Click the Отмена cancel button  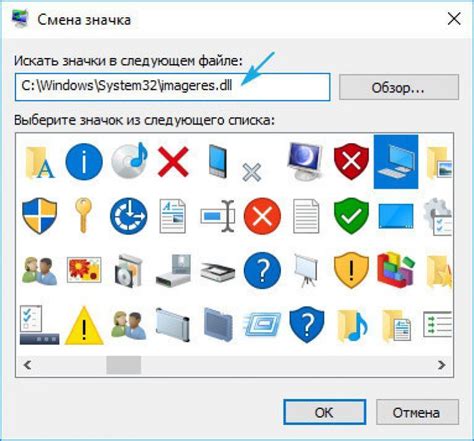tap(417, 412)
